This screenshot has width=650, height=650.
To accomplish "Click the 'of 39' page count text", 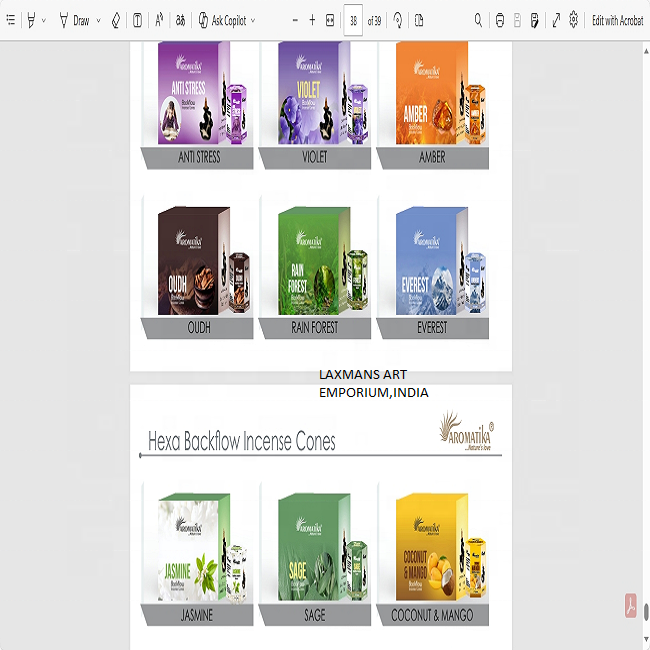I will [x=374, y=21].
